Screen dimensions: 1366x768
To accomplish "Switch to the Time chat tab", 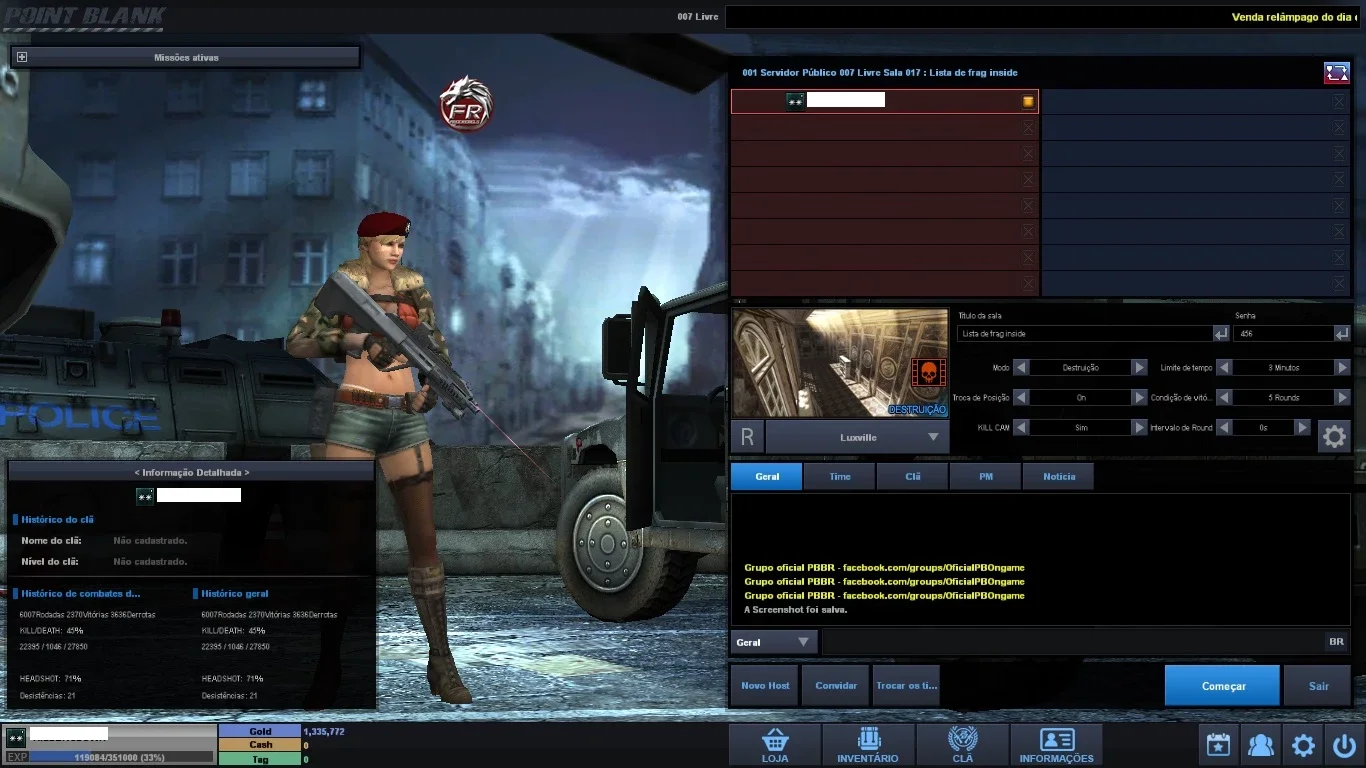I will 840,476.
